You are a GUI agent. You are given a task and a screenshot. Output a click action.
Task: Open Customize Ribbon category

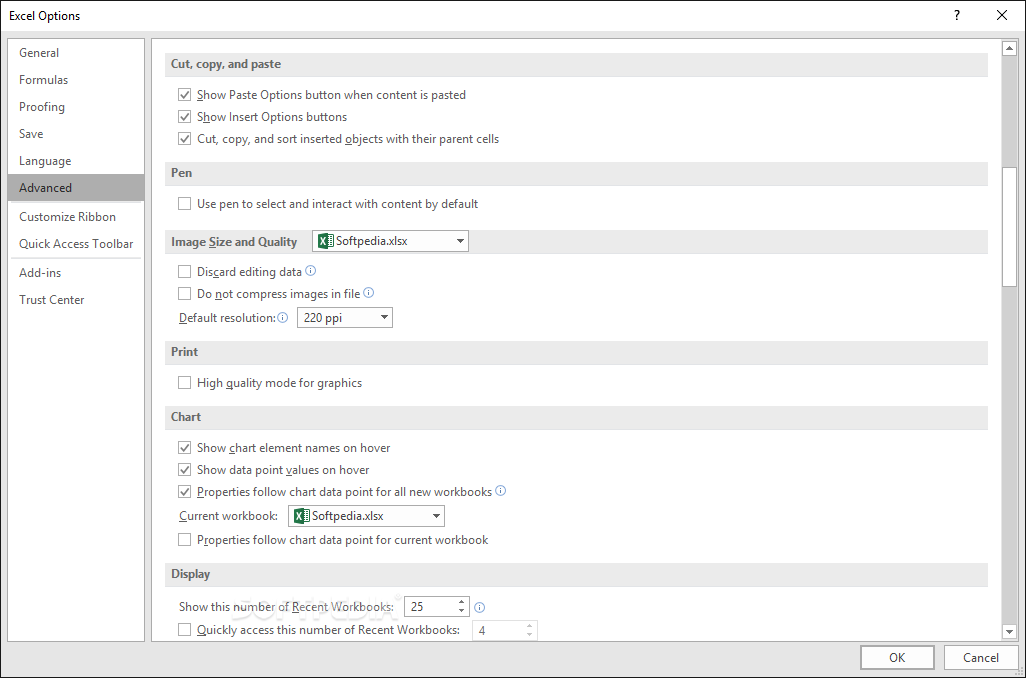[x=76, y=217]
